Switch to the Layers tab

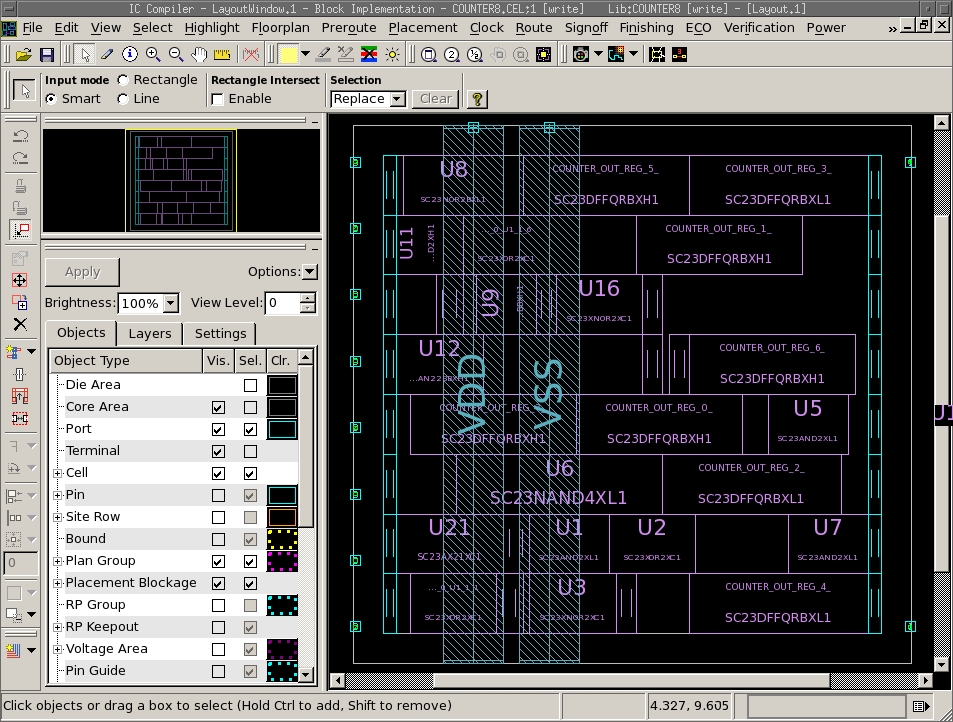point(150,333)
